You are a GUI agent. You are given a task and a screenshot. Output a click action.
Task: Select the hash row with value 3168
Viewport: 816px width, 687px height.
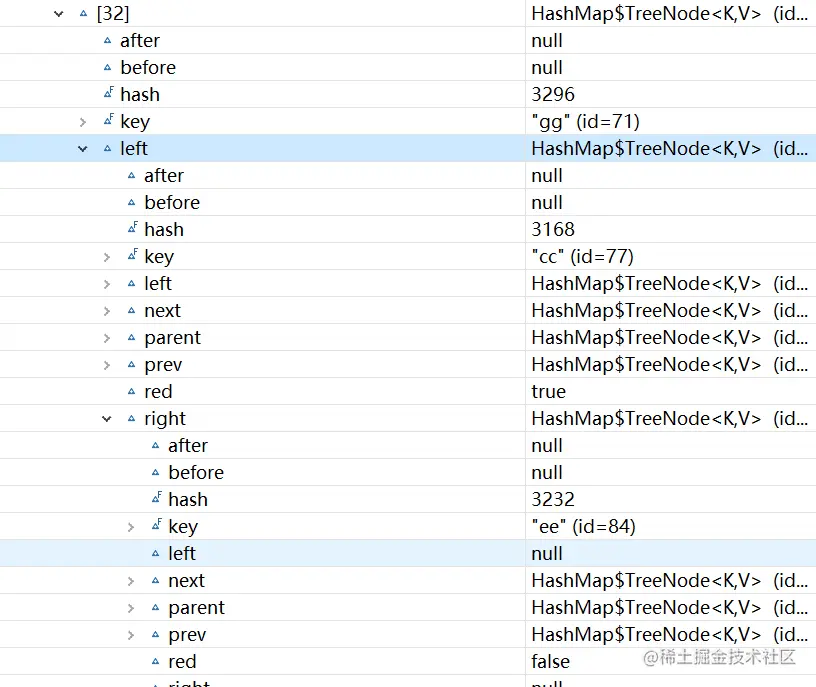point(408,230)
